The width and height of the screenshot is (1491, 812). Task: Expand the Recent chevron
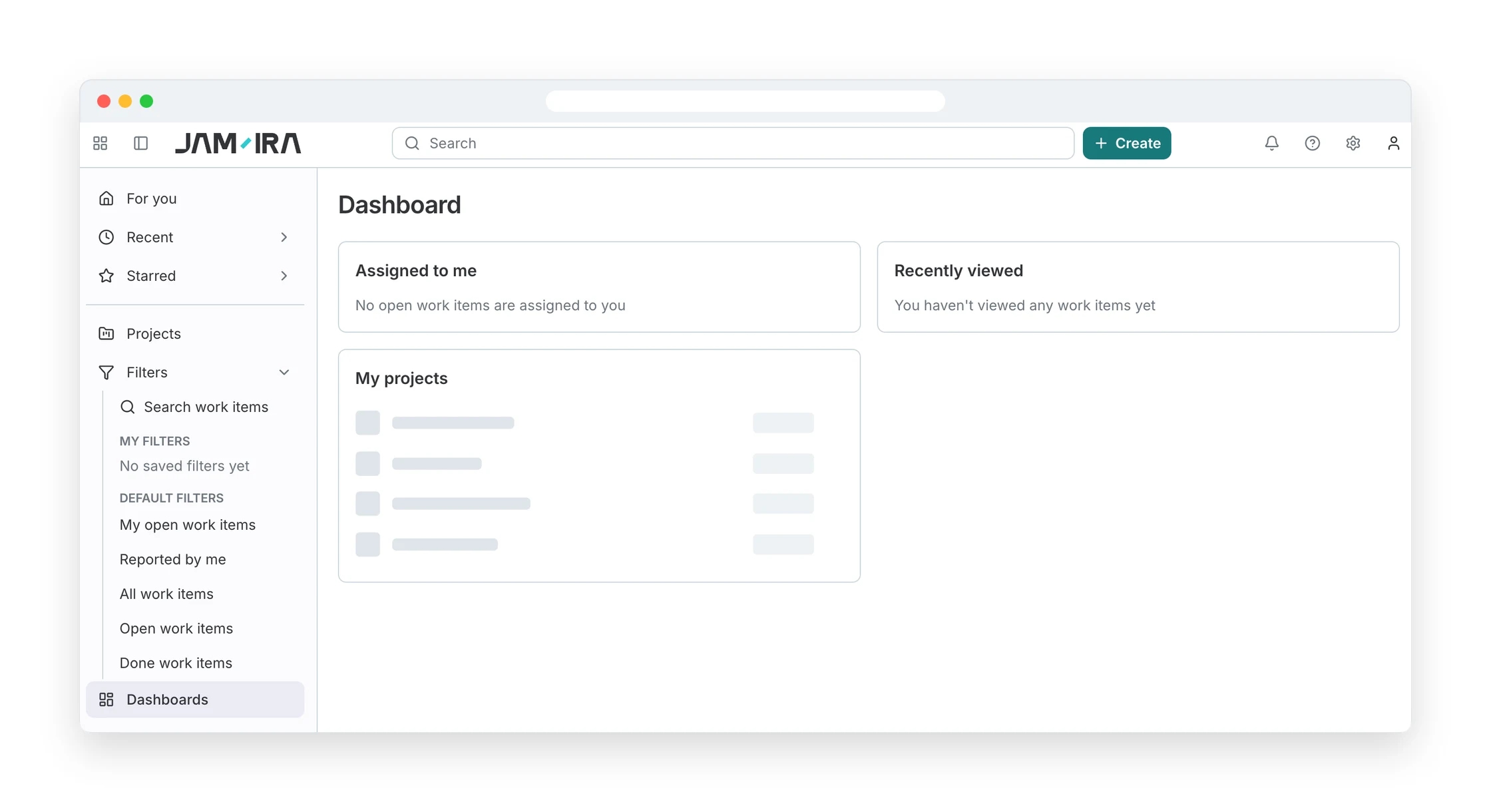coord(284,237)
